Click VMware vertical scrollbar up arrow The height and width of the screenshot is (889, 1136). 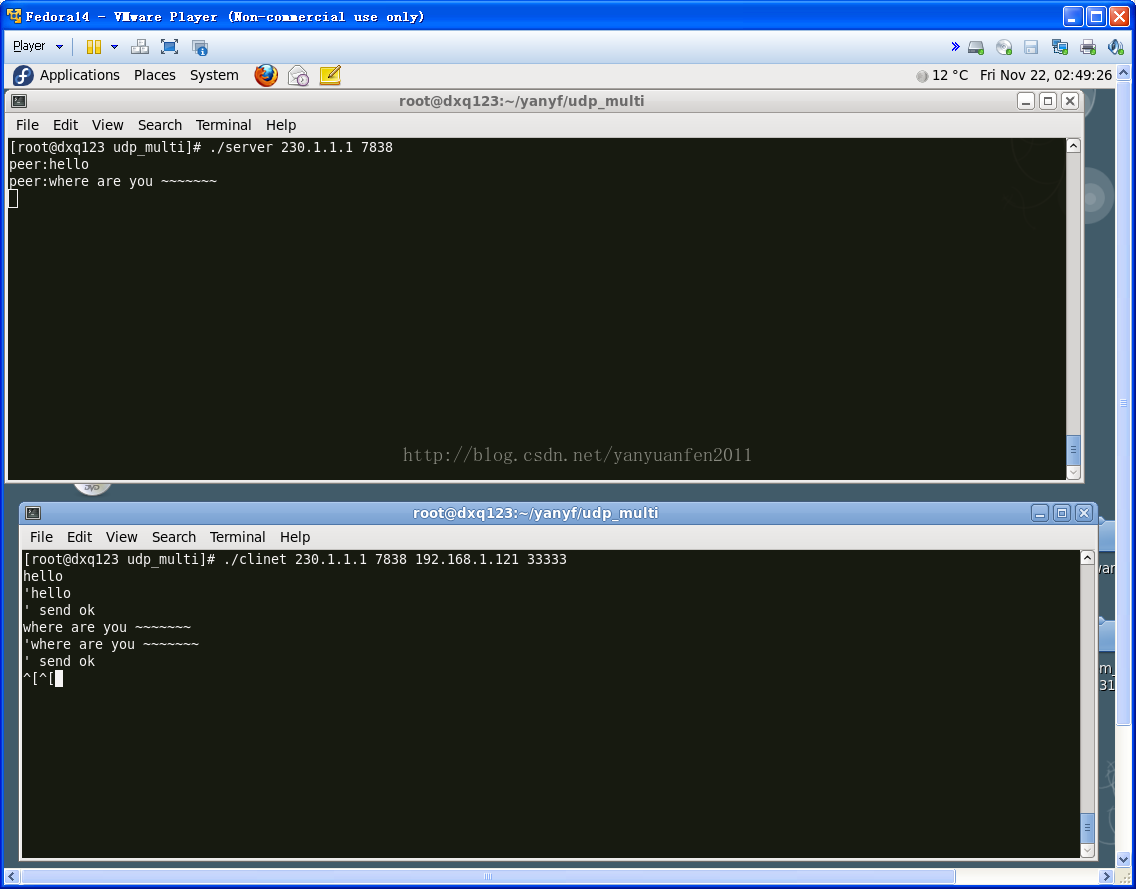(1124, 72)
